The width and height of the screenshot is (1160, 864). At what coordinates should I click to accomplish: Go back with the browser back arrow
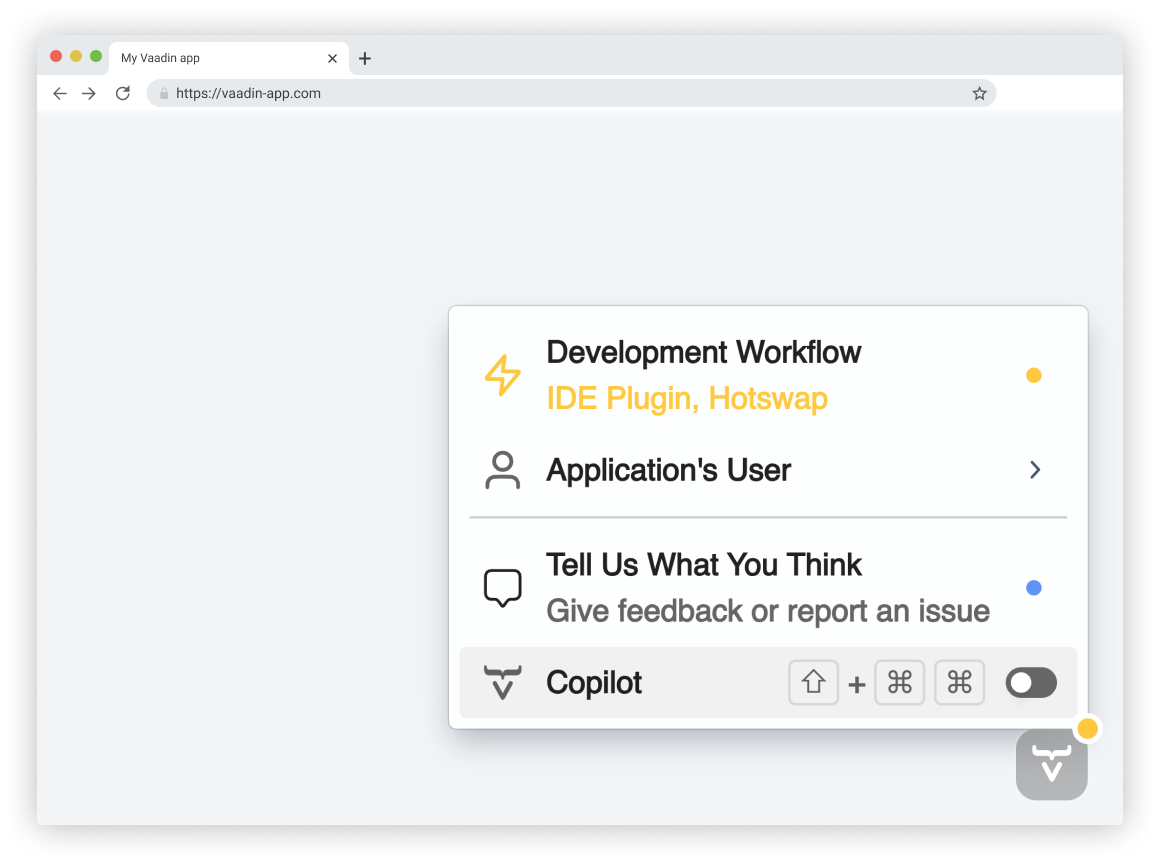60,93
